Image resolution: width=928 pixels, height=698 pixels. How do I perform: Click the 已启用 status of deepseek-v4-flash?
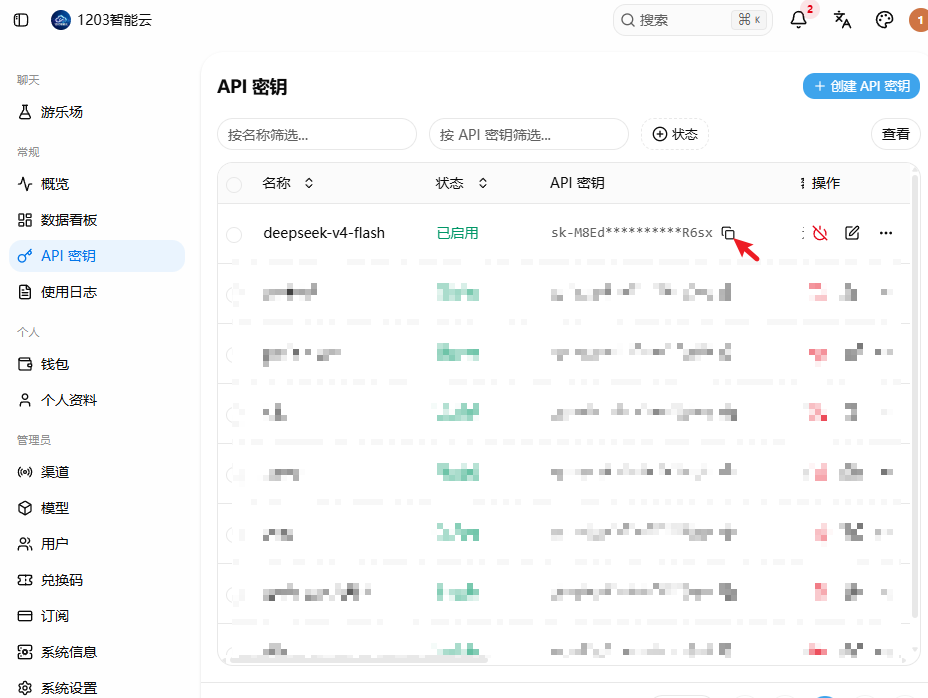[457, 233]
